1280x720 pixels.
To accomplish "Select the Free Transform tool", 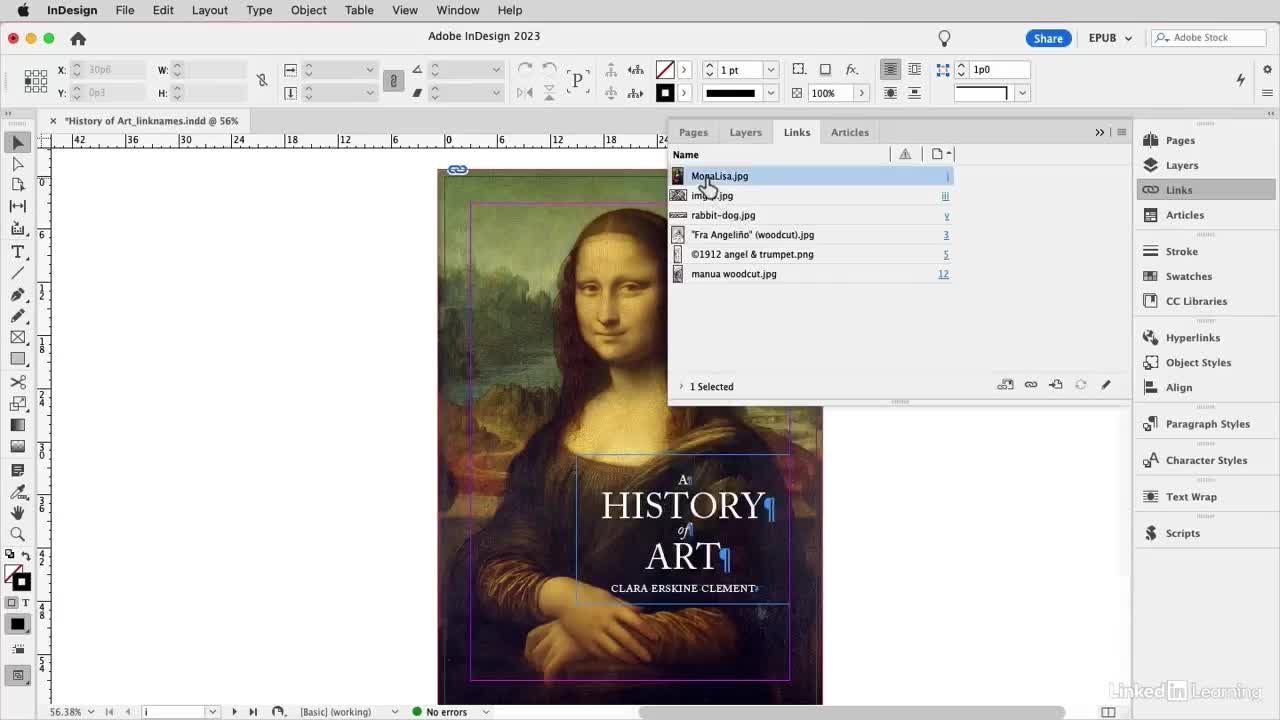I will point(18,403).
